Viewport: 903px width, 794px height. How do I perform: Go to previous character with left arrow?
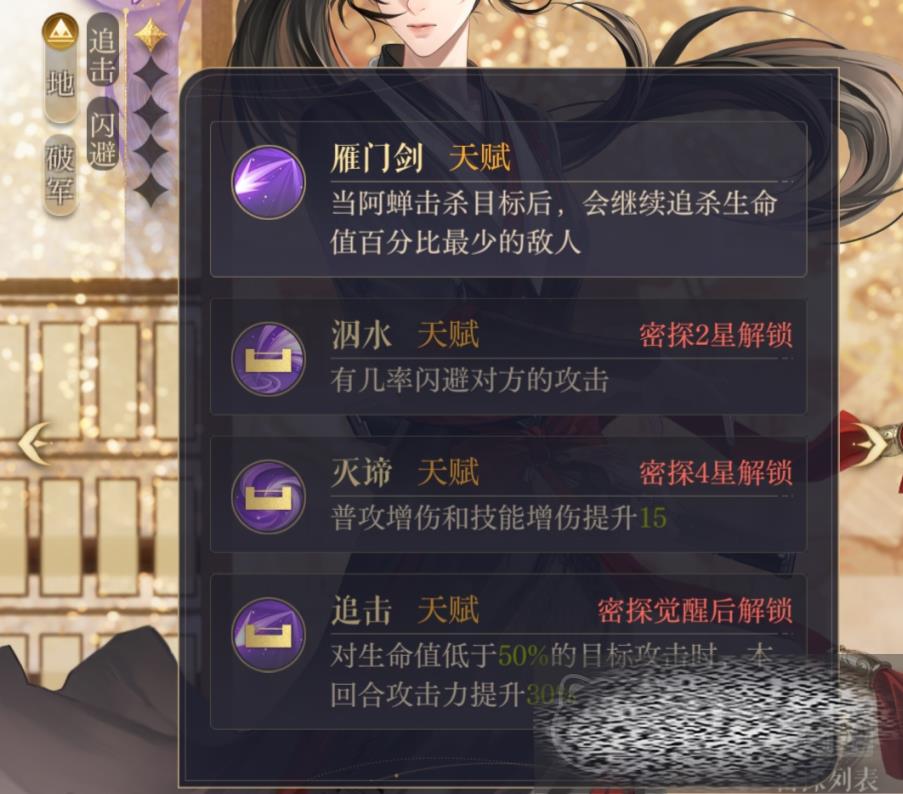pyautogui.click(x=34, y=443)
